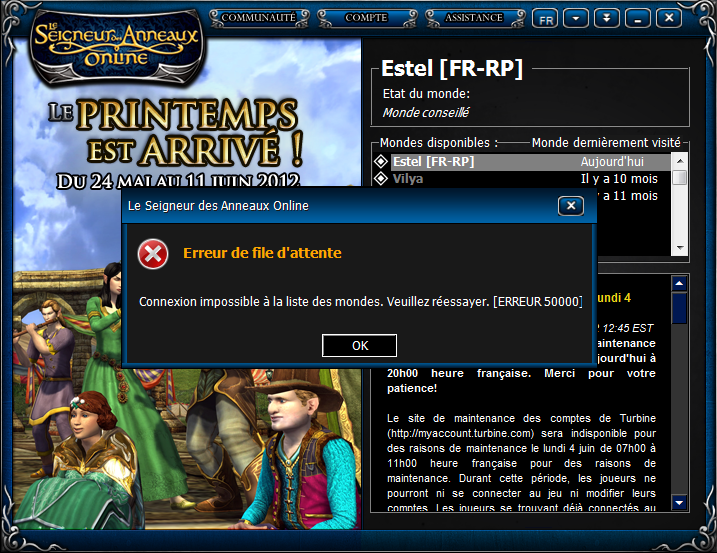This screenshot has height=553, width=717.
Task: Close the launcher with the X button
Action: (669, 19)
